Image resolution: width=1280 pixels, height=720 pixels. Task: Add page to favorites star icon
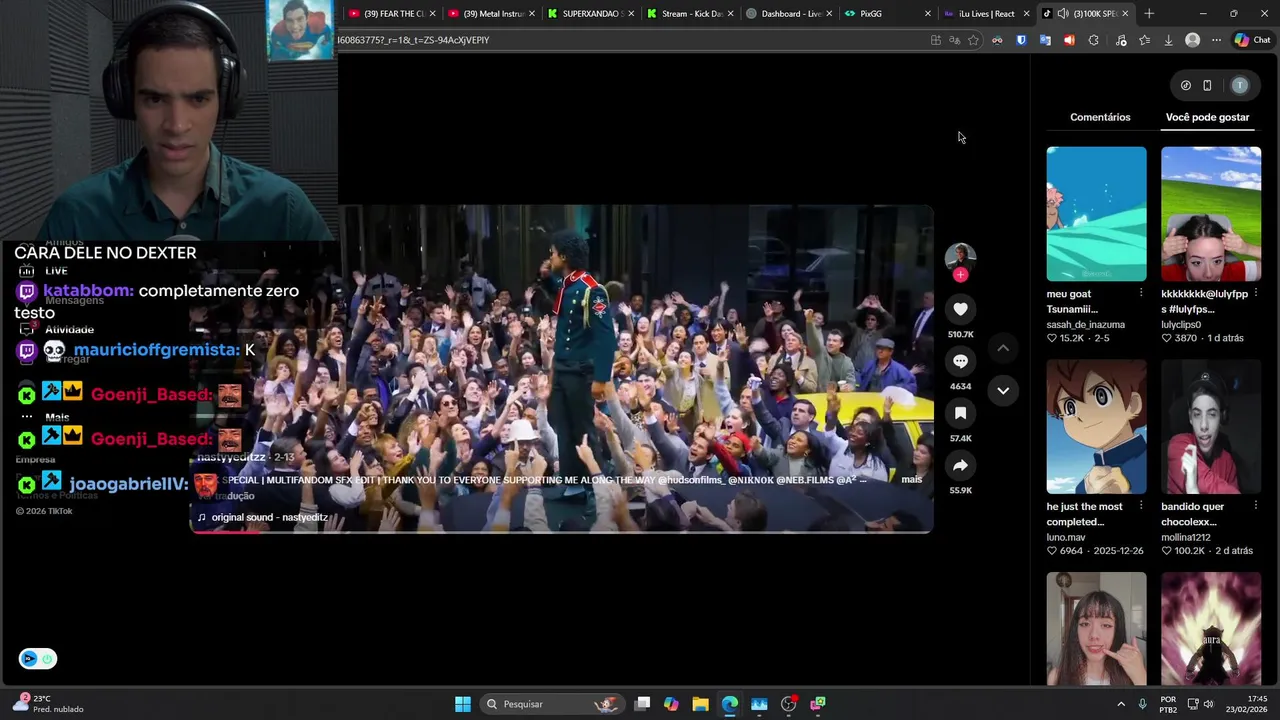(x=973, y=40)
